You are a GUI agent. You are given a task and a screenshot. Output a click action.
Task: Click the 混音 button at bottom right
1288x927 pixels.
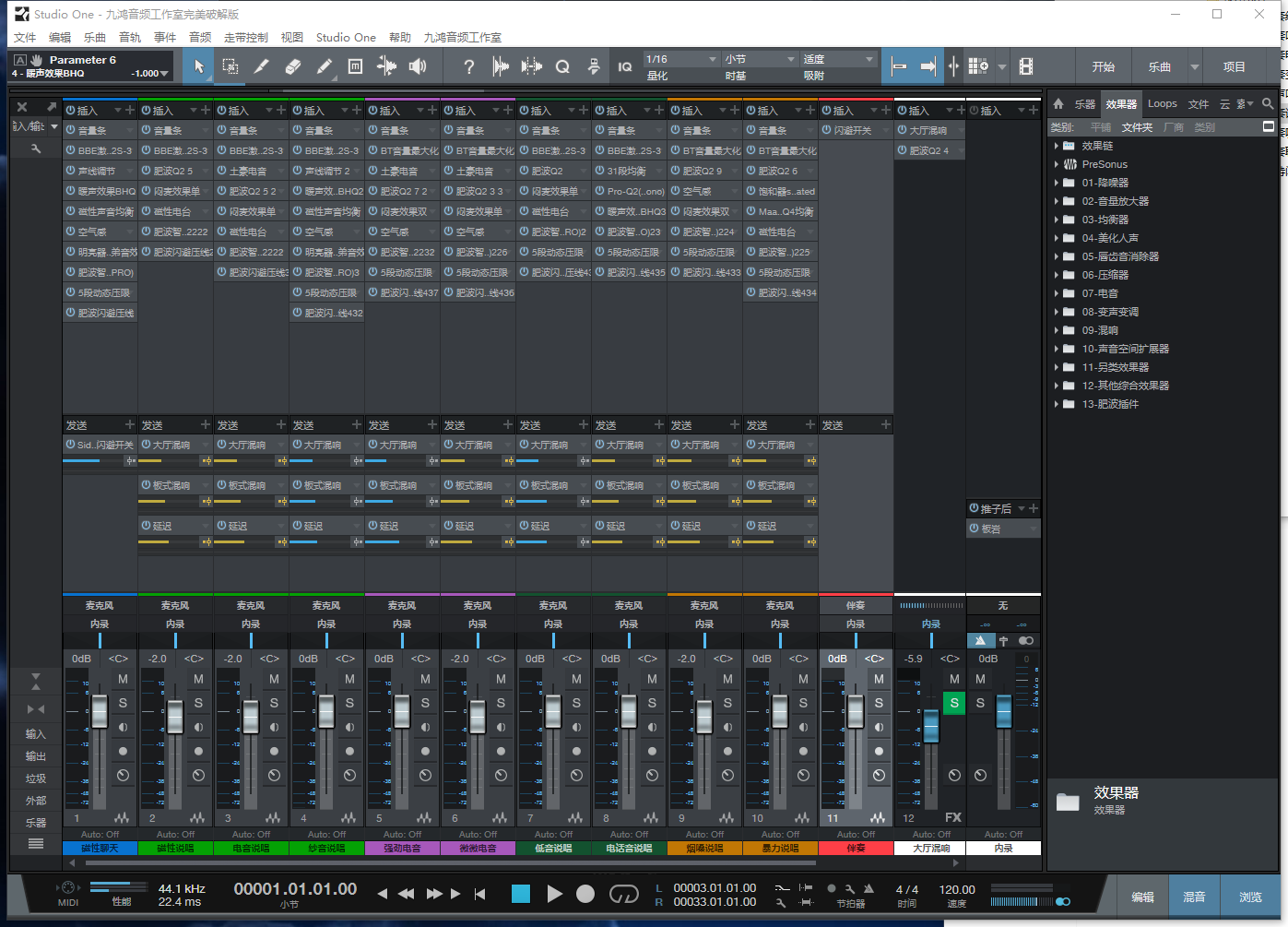(1194, 897)
